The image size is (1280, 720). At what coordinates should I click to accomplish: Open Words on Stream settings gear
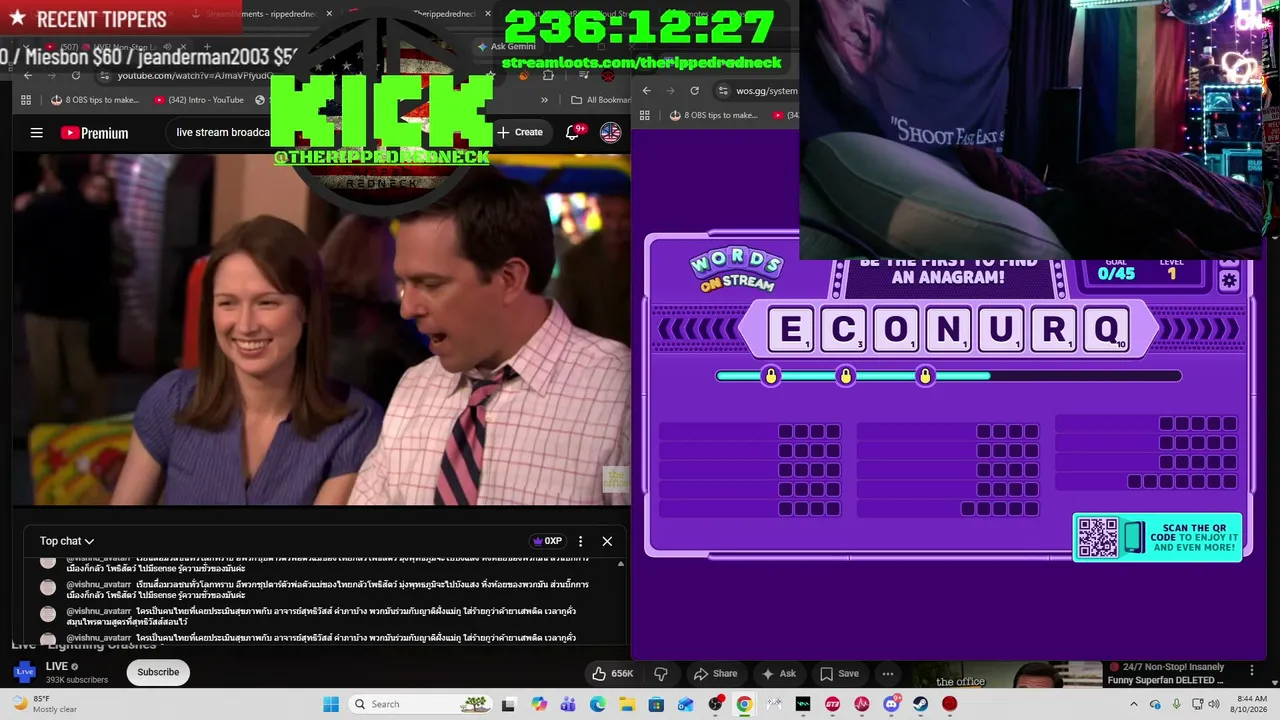pyautogui.click(x=1229, y=281)
